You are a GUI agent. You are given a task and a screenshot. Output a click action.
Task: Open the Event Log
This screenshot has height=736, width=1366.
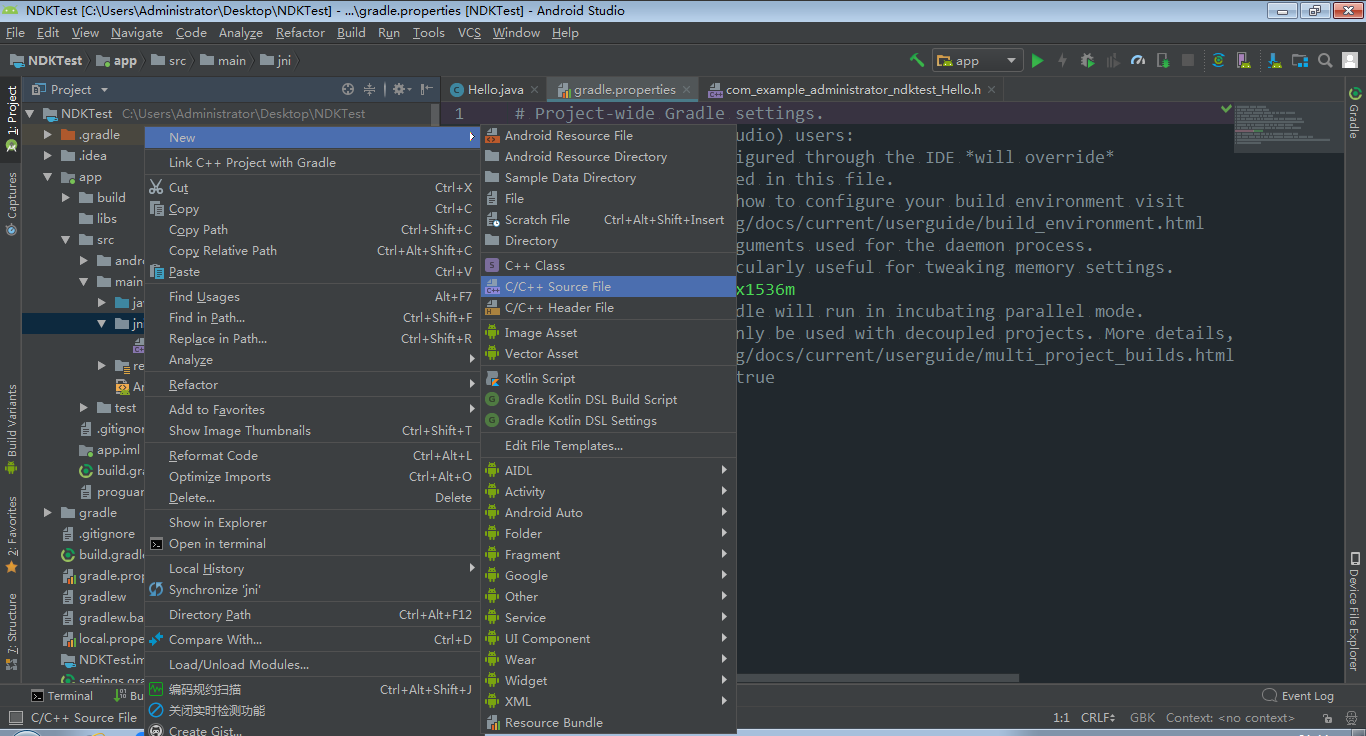[x=1298, y=696]
